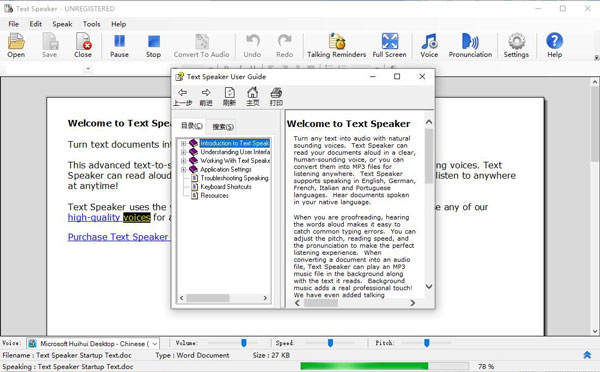Expand Introduction to Text Speaker node
Screen dimensions: 600x372
tap(183, 144)
